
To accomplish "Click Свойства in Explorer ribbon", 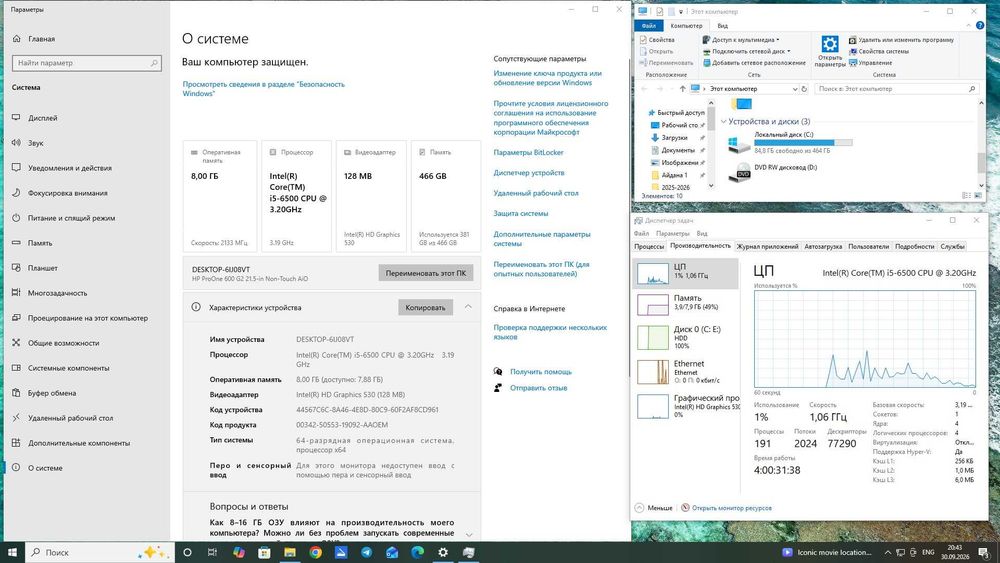I will pos(657,40).
